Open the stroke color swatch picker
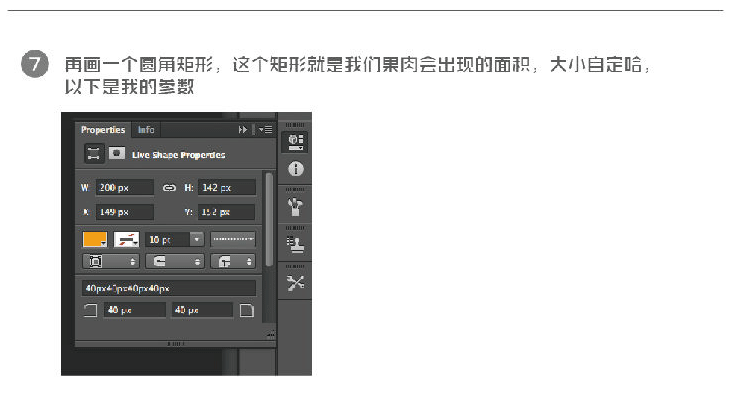 (x=126, y=240)
